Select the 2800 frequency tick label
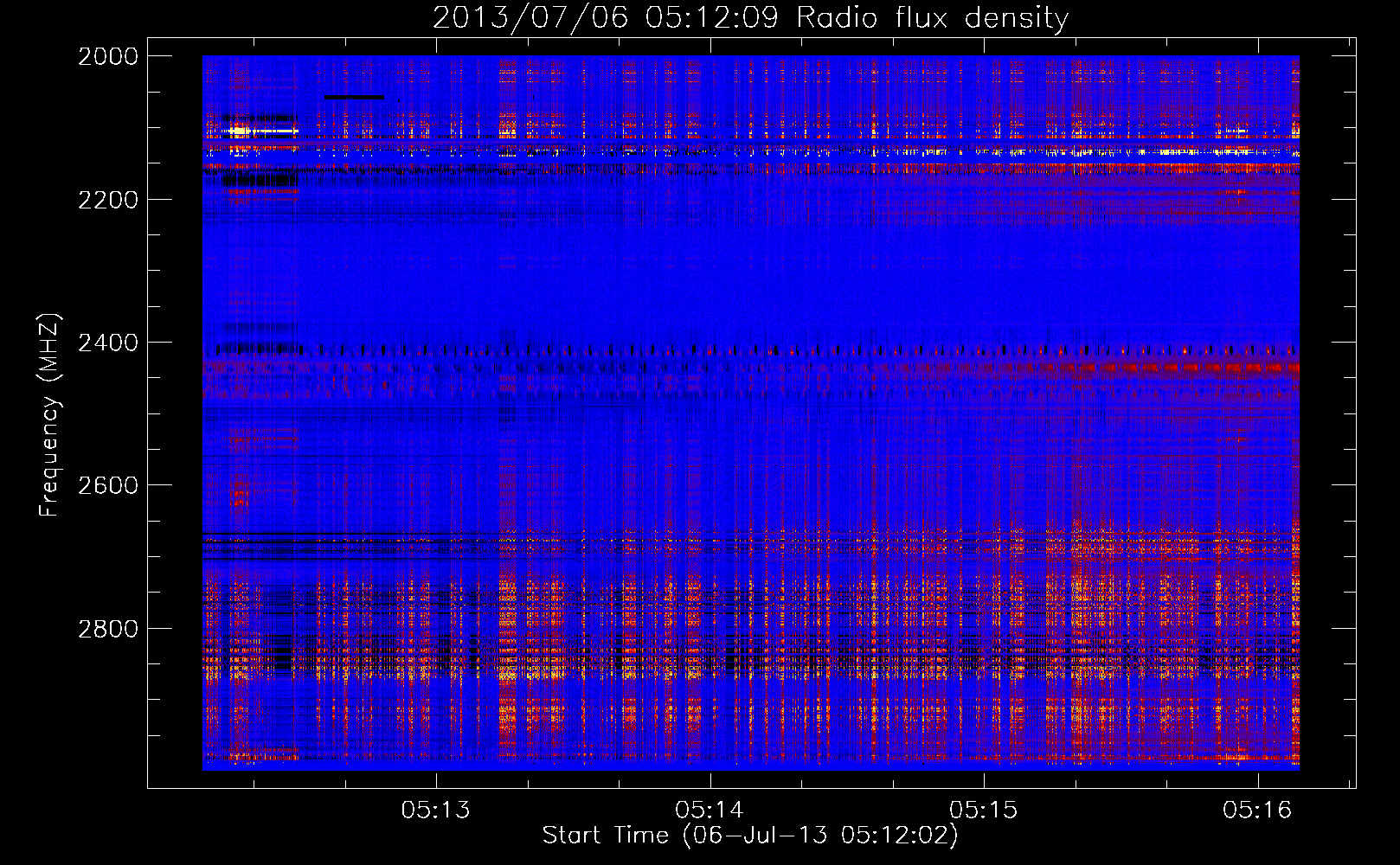The height and width of the screenshot is (865, 1400). click(107, 629)
